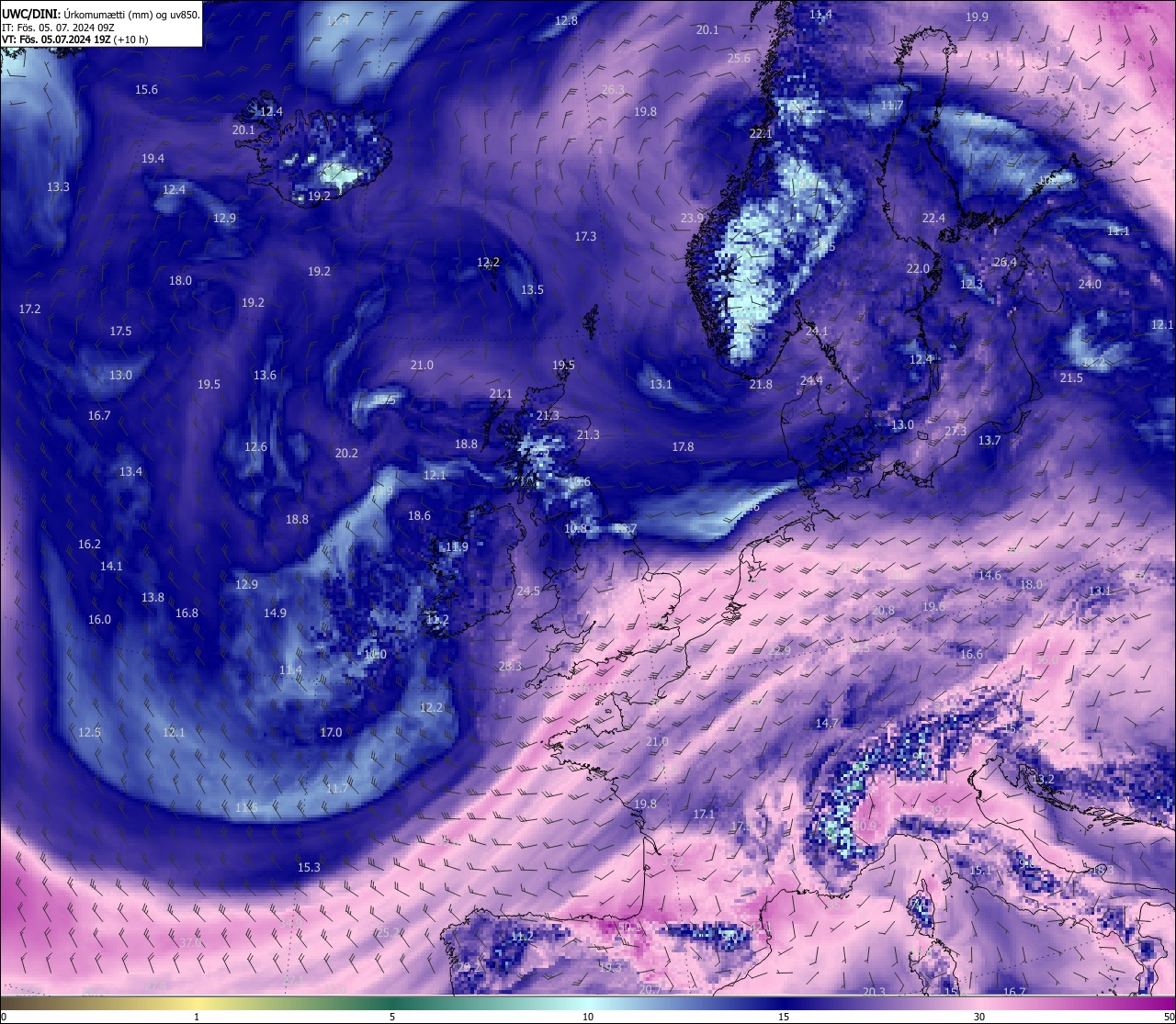Click the map value 24.0

point(1090,284)
